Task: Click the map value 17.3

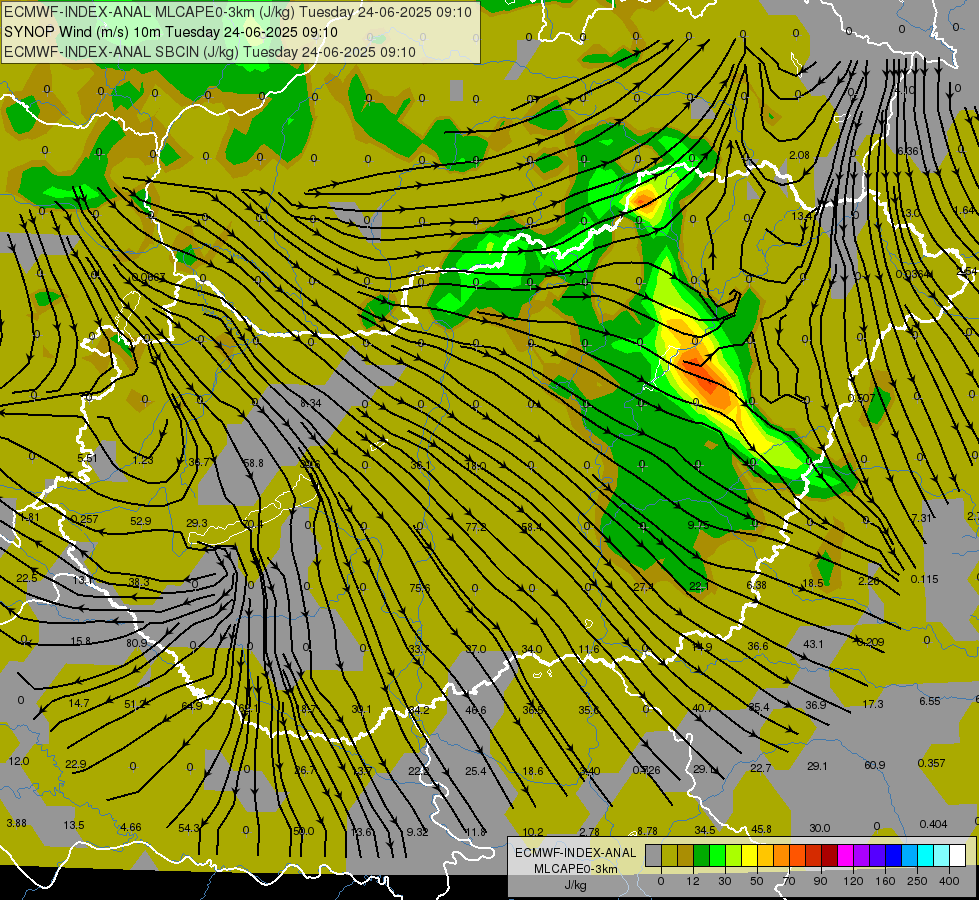Action: coord(873,704)
